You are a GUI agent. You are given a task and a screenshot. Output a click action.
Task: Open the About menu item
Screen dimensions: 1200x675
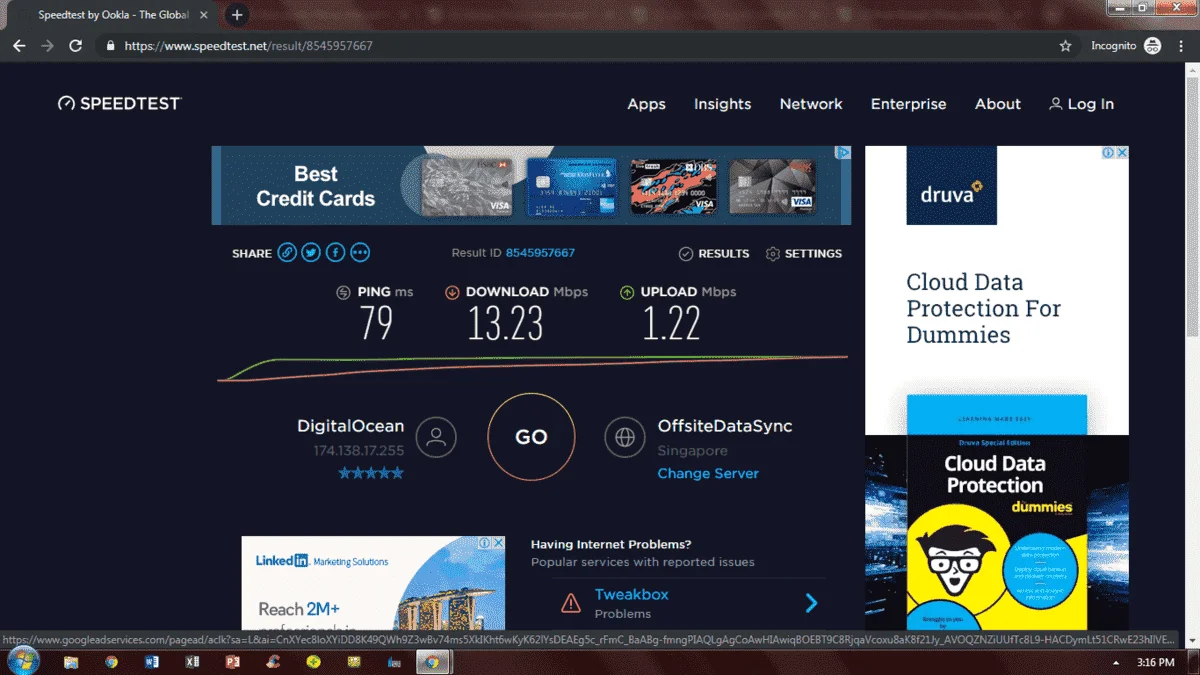(998, 104)
